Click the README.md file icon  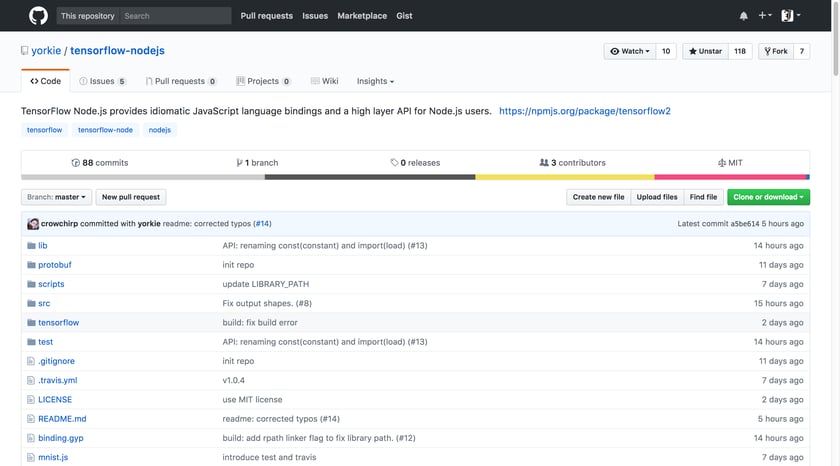31,419
